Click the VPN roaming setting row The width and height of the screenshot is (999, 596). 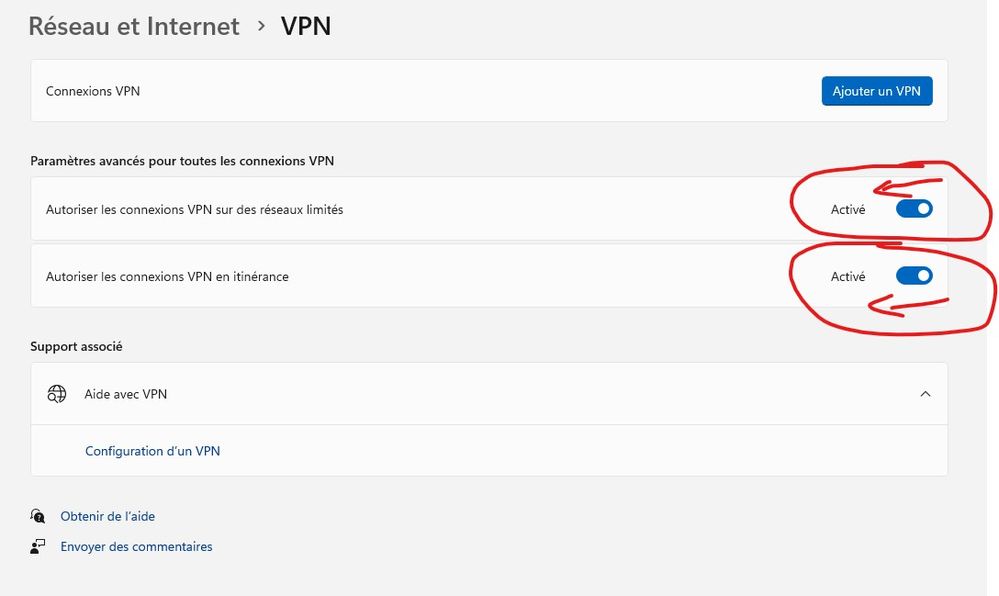coord(400,275)
